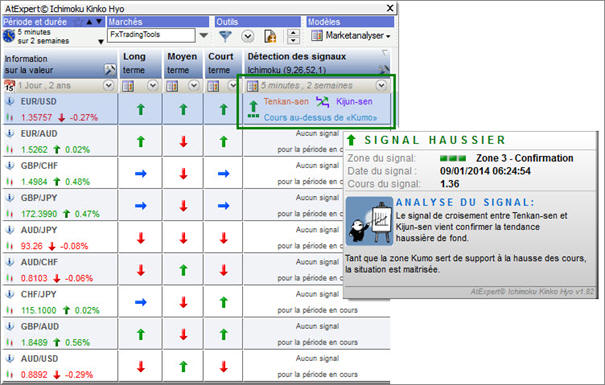605x385 pixels.
Task: Click the AUD/USD change -0.29%
Action: tap(79, 375)
